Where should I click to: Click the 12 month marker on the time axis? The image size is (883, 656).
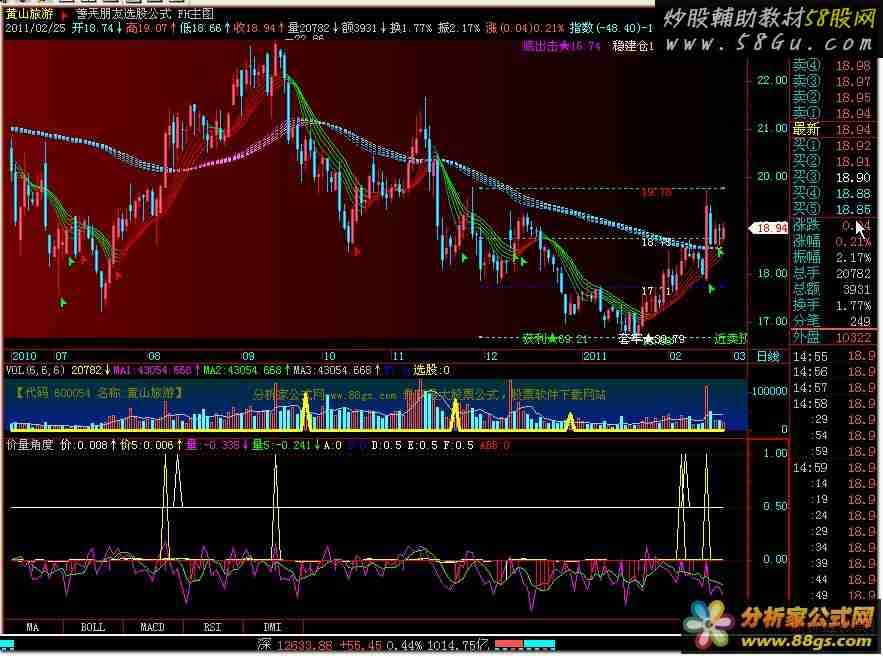point(491,356)
